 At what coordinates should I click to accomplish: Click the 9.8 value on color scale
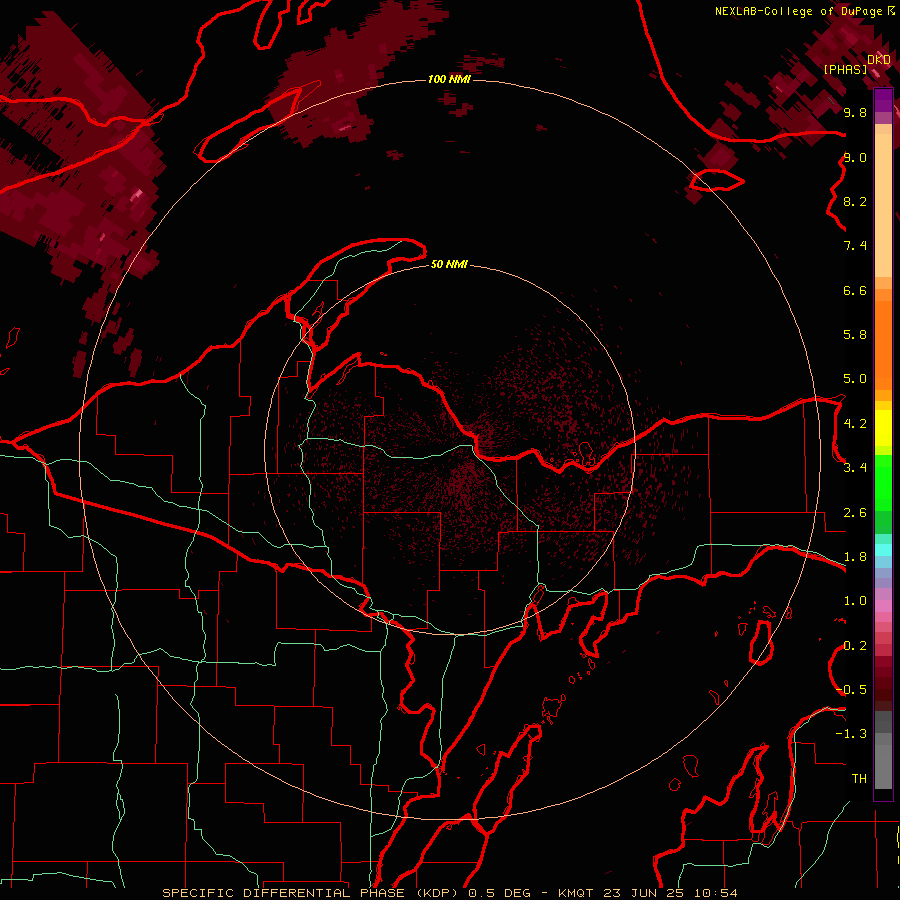[x=855, y=112]
